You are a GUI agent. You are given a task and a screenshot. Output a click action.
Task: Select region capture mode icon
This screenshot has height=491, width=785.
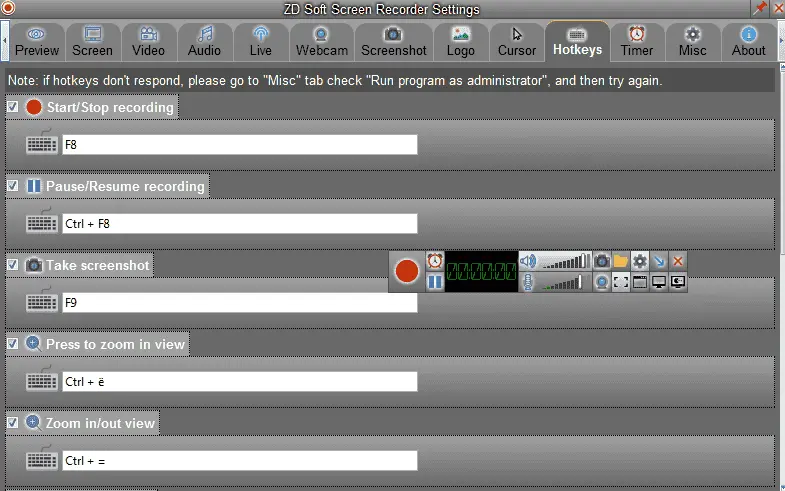[621, 282]
